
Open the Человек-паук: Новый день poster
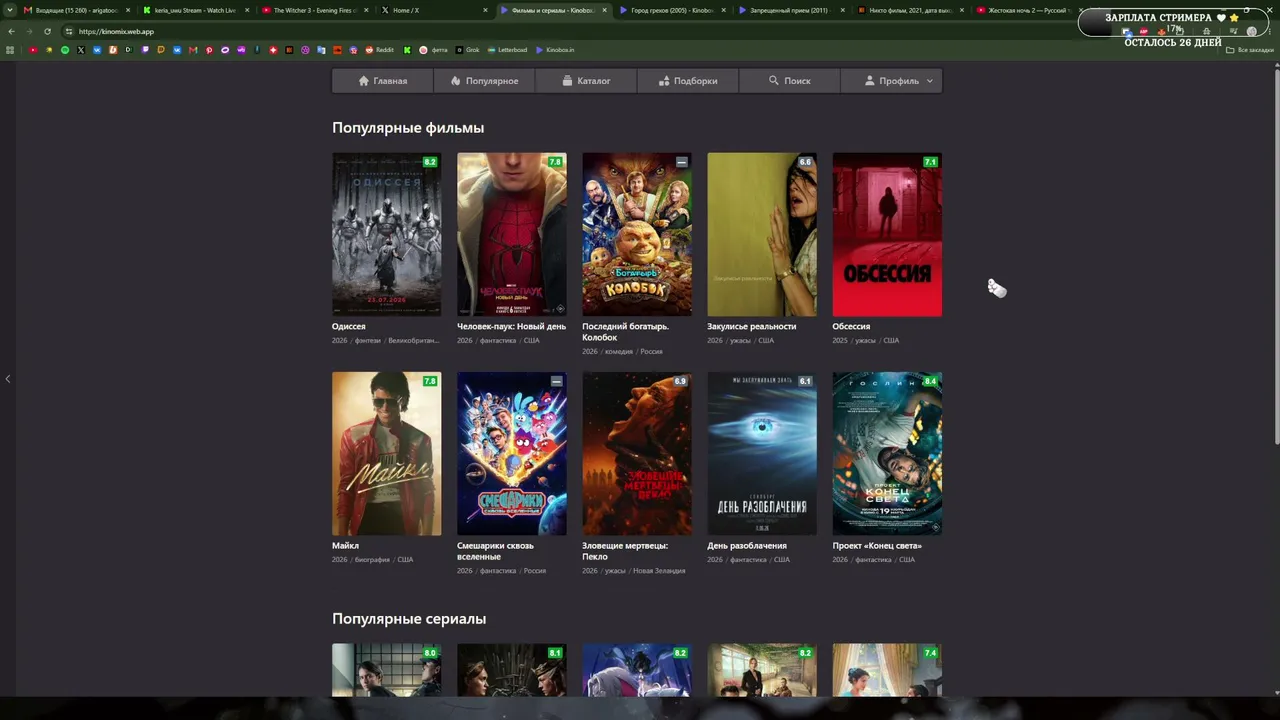coord(512,234)
